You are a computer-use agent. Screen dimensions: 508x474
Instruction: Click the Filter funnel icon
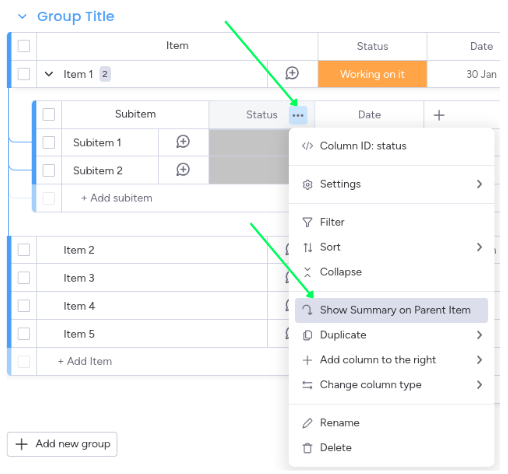coord(307,222)
